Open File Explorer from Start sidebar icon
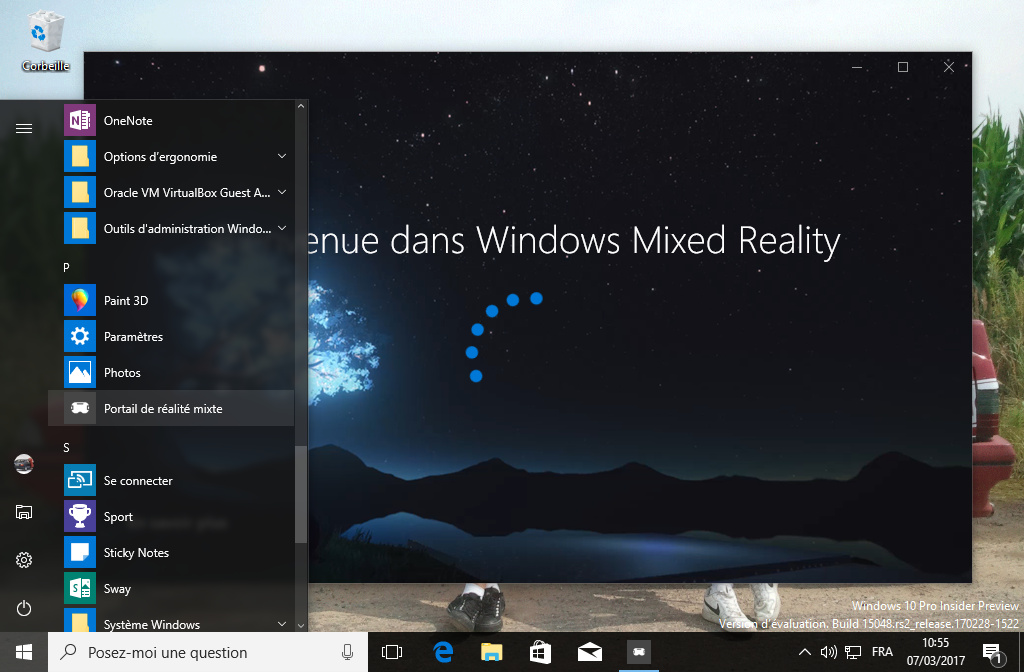Image resolution: width=1024 pixels, height=672 pixels. tap(24, 512)
